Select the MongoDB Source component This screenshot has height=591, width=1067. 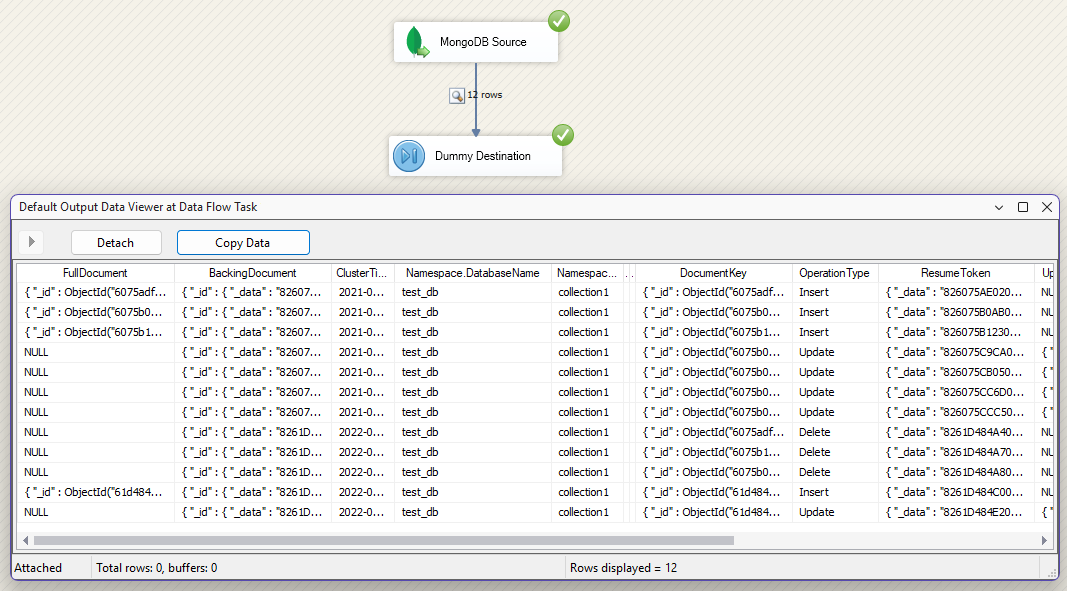coord(476,42)
